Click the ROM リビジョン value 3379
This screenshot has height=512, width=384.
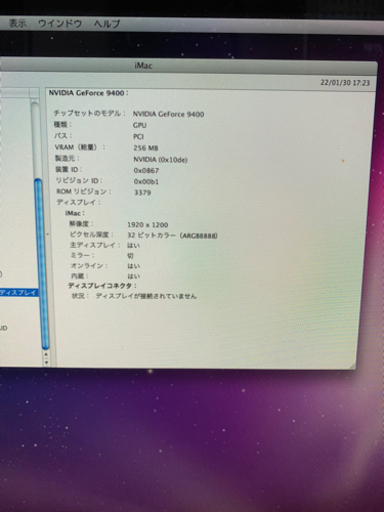pyautogui.click(x=143, y=192)
